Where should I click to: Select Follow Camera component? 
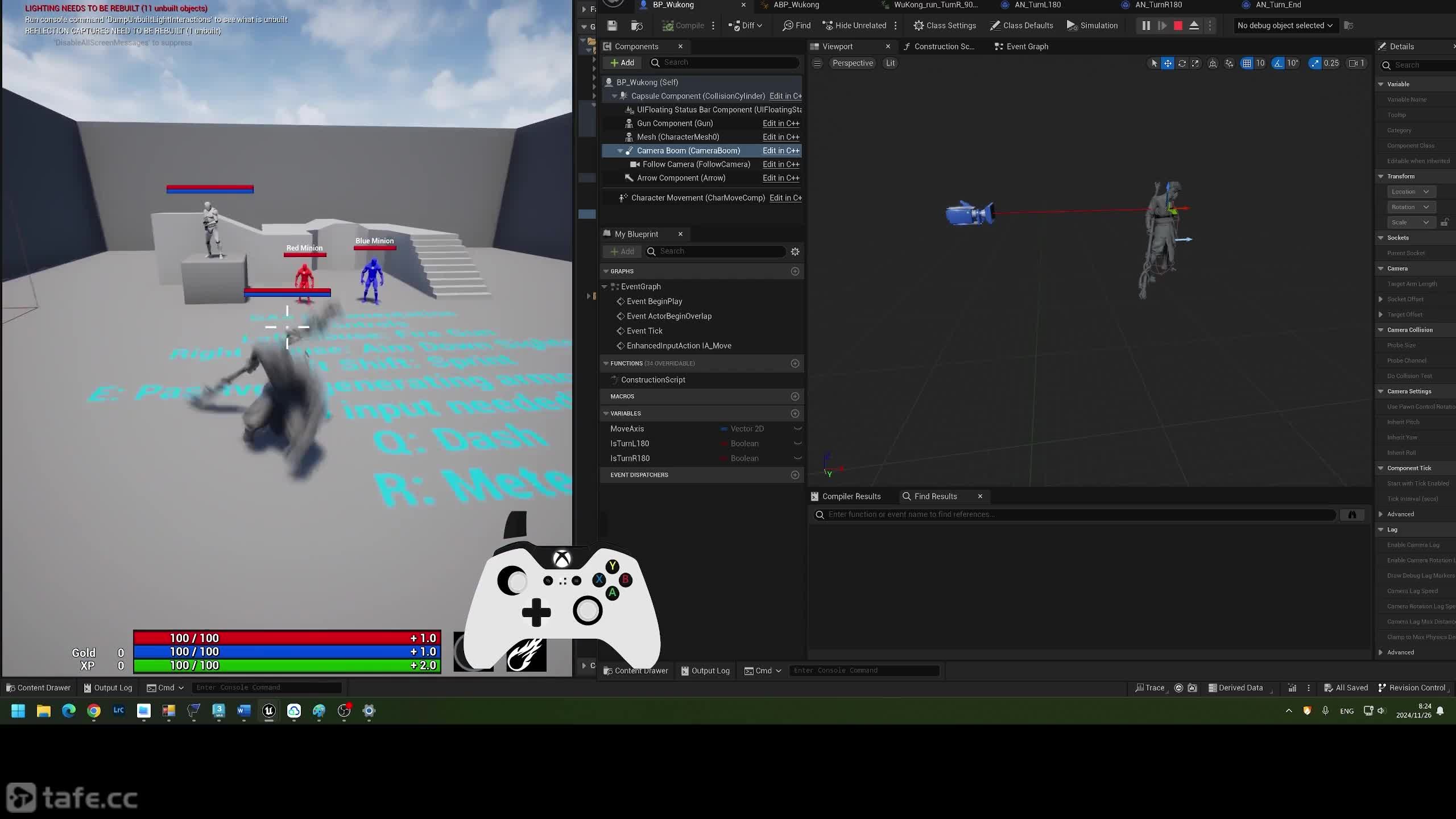point(696,164)
